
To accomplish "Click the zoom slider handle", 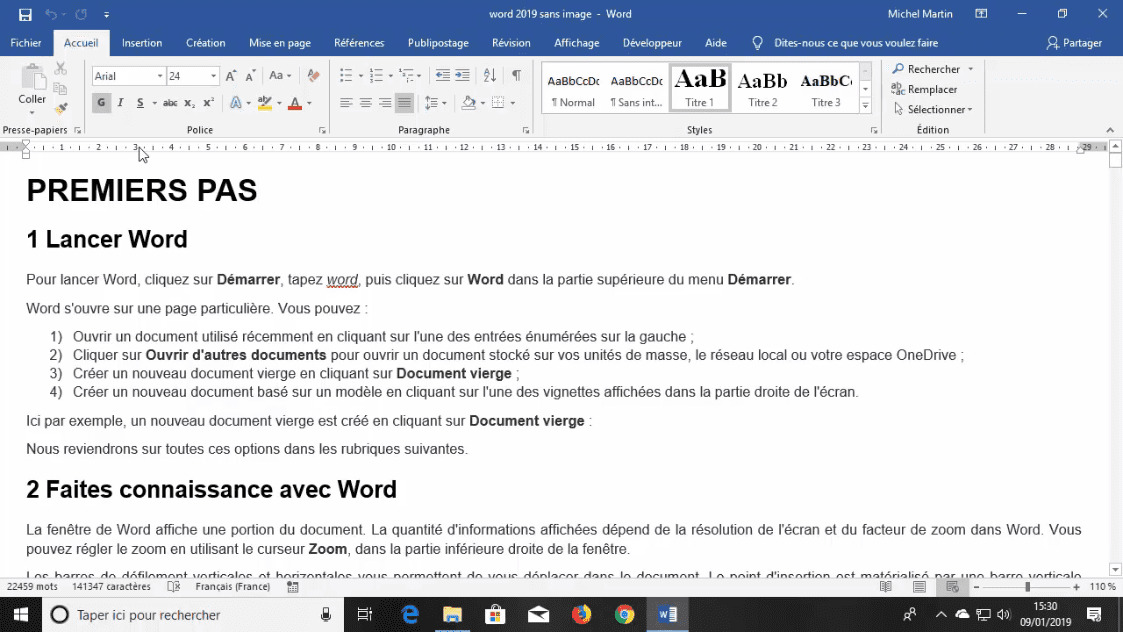I will 1027,587.
